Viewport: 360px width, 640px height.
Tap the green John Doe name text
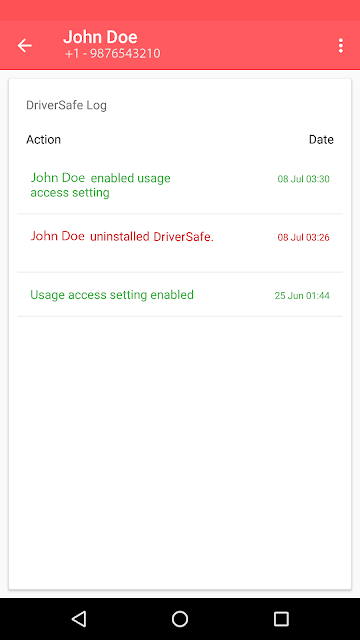click(58, 178)
